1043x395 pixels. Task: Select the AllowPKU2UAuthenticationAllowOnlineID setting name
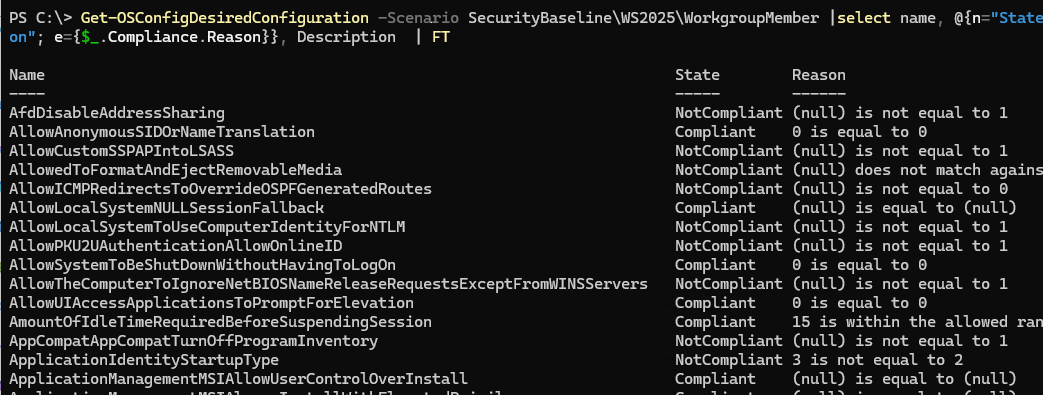176,246
